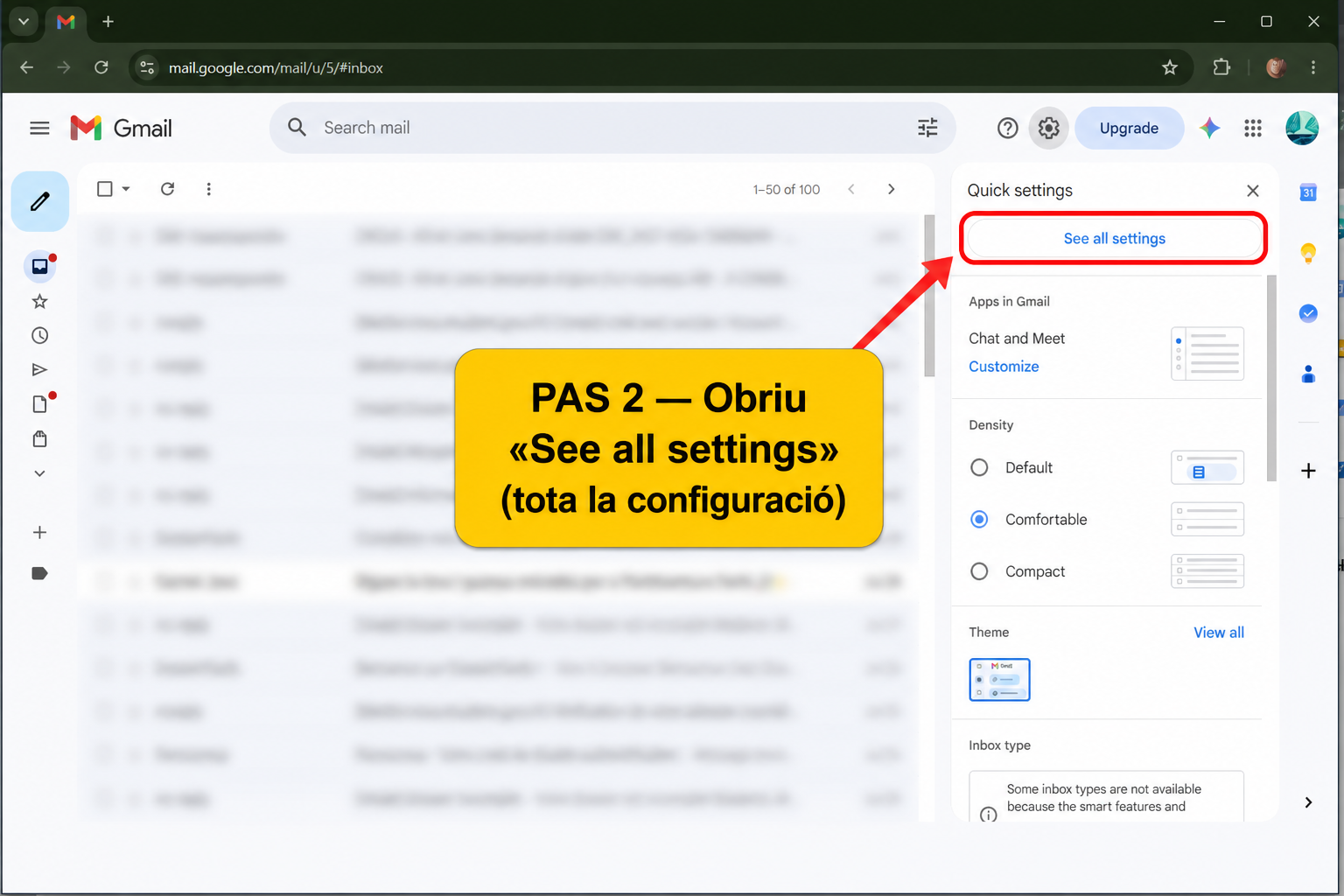Reload the page in browser
Viewport: 1344px width, 896px height.
point(101,67)
